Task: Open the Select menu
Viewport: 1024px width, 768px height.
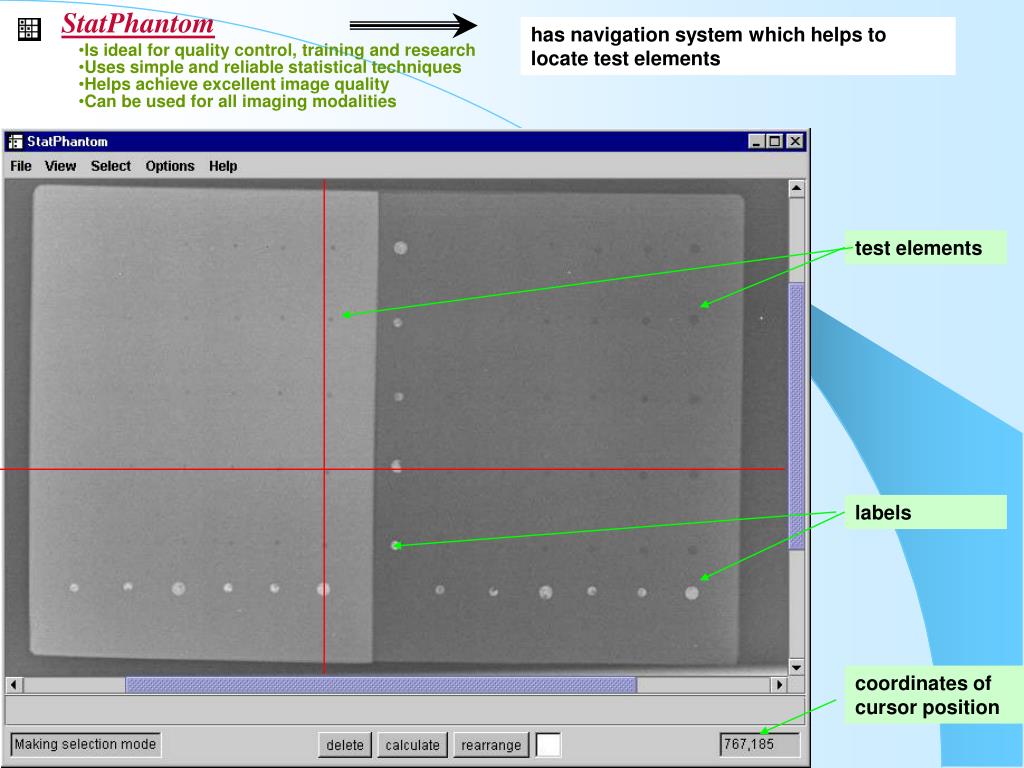Action: [x=111, y=166]
